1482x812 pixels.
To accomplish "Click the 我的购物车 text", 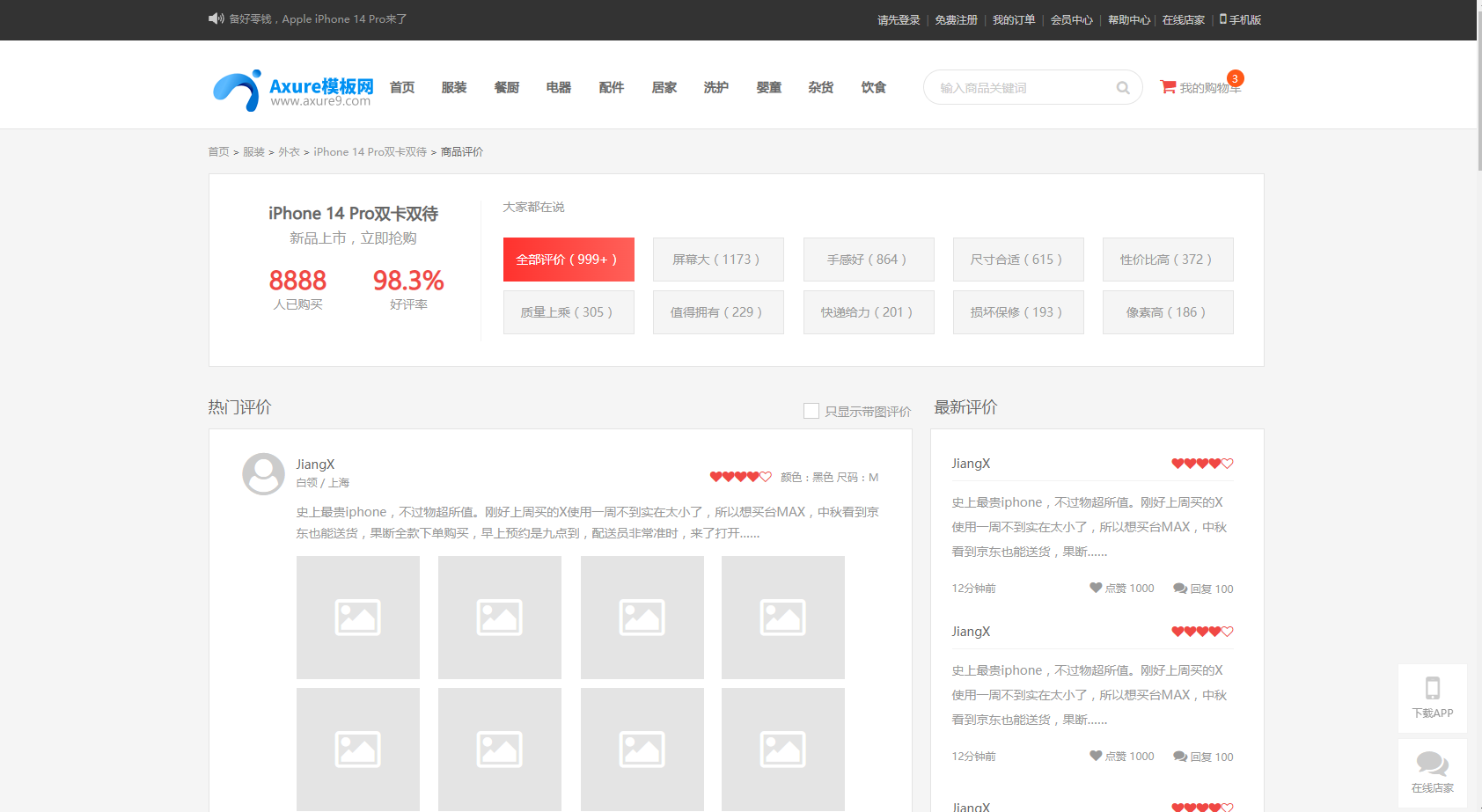I will point(1210,88).
